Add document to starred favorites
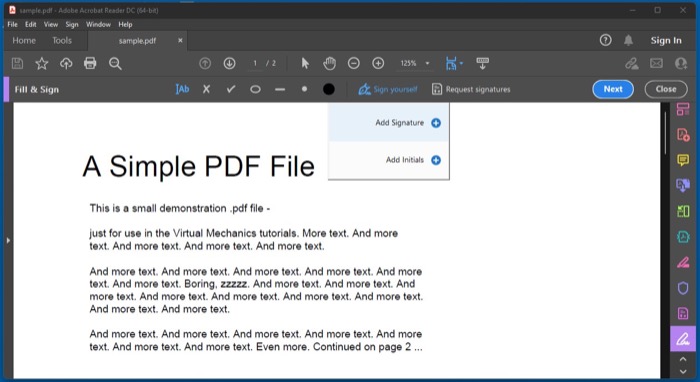700x382 pixels. [x=42, y=63]
